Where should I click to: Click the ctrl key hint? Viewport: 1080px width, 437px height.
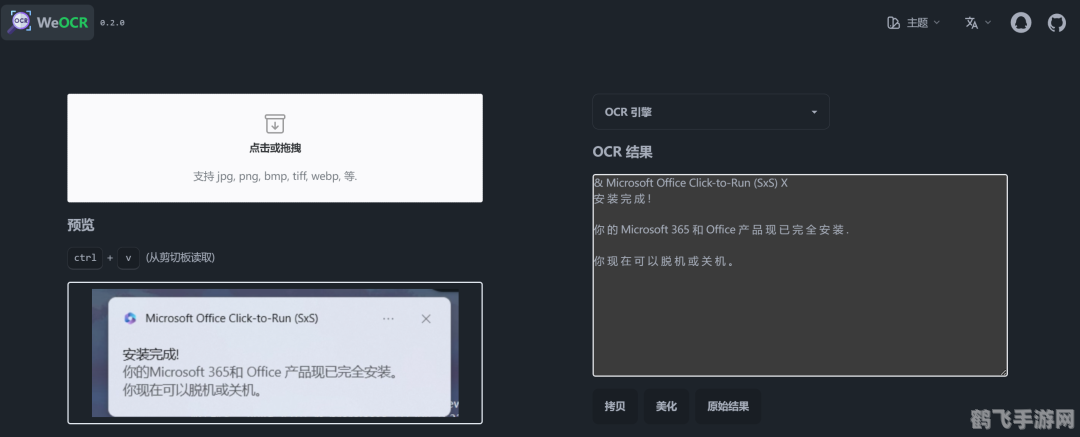[85, 258]
